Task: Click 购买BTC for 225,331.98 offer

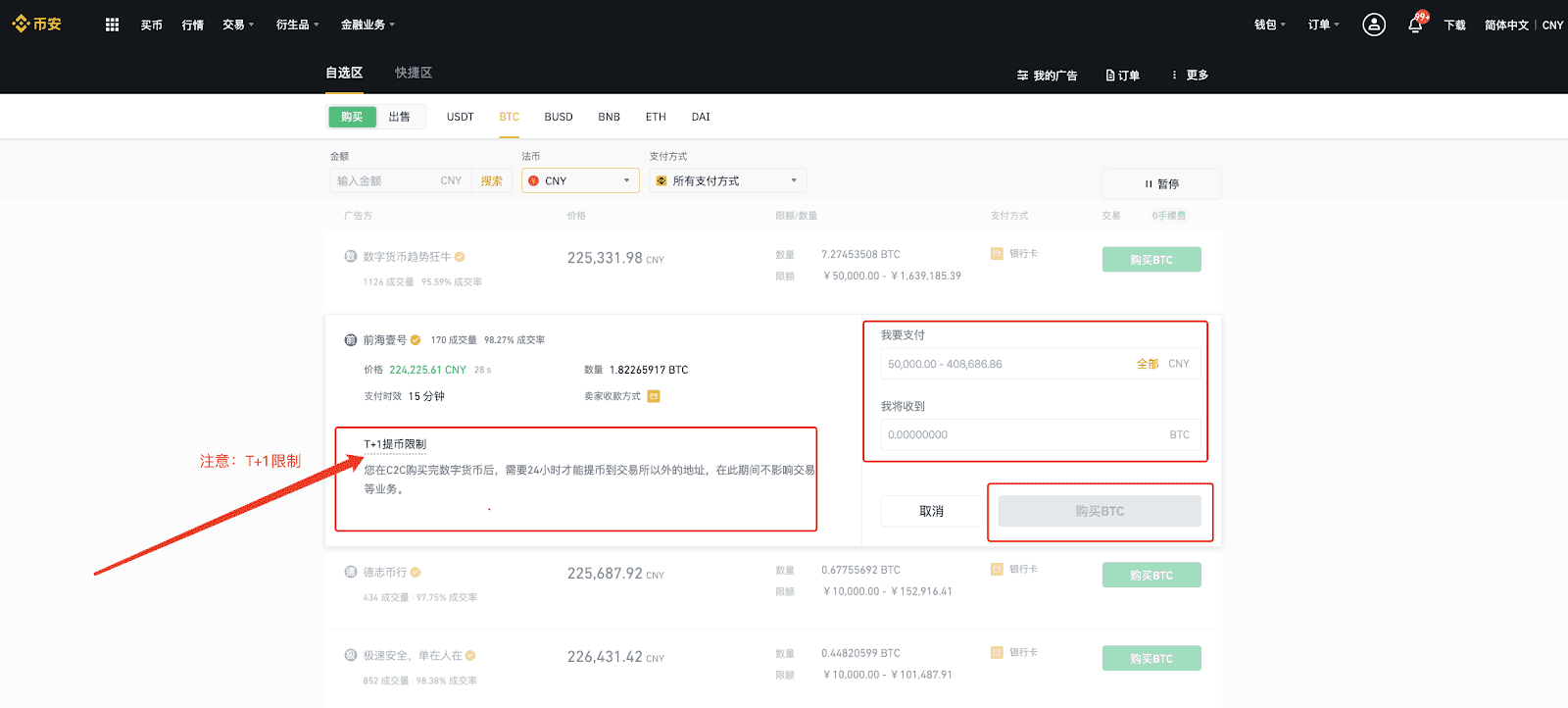Action: (1151, 260)
